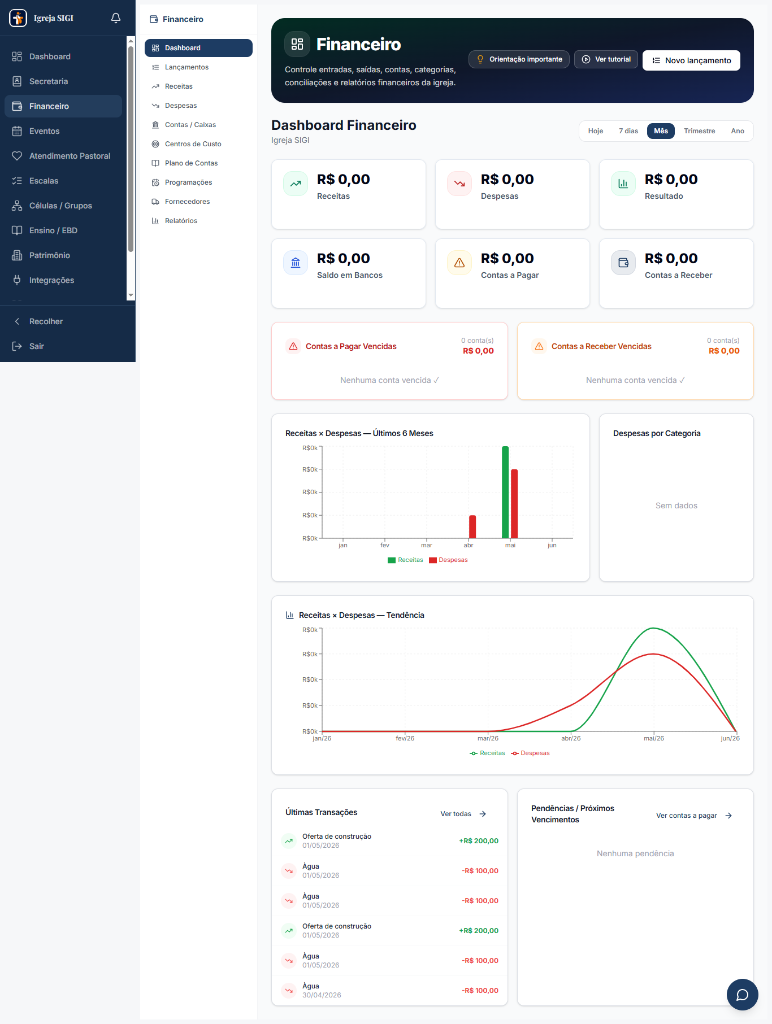Select the 7 dias period tab
The height and width of the screenshot is (1024, 772).
[628, 131]
